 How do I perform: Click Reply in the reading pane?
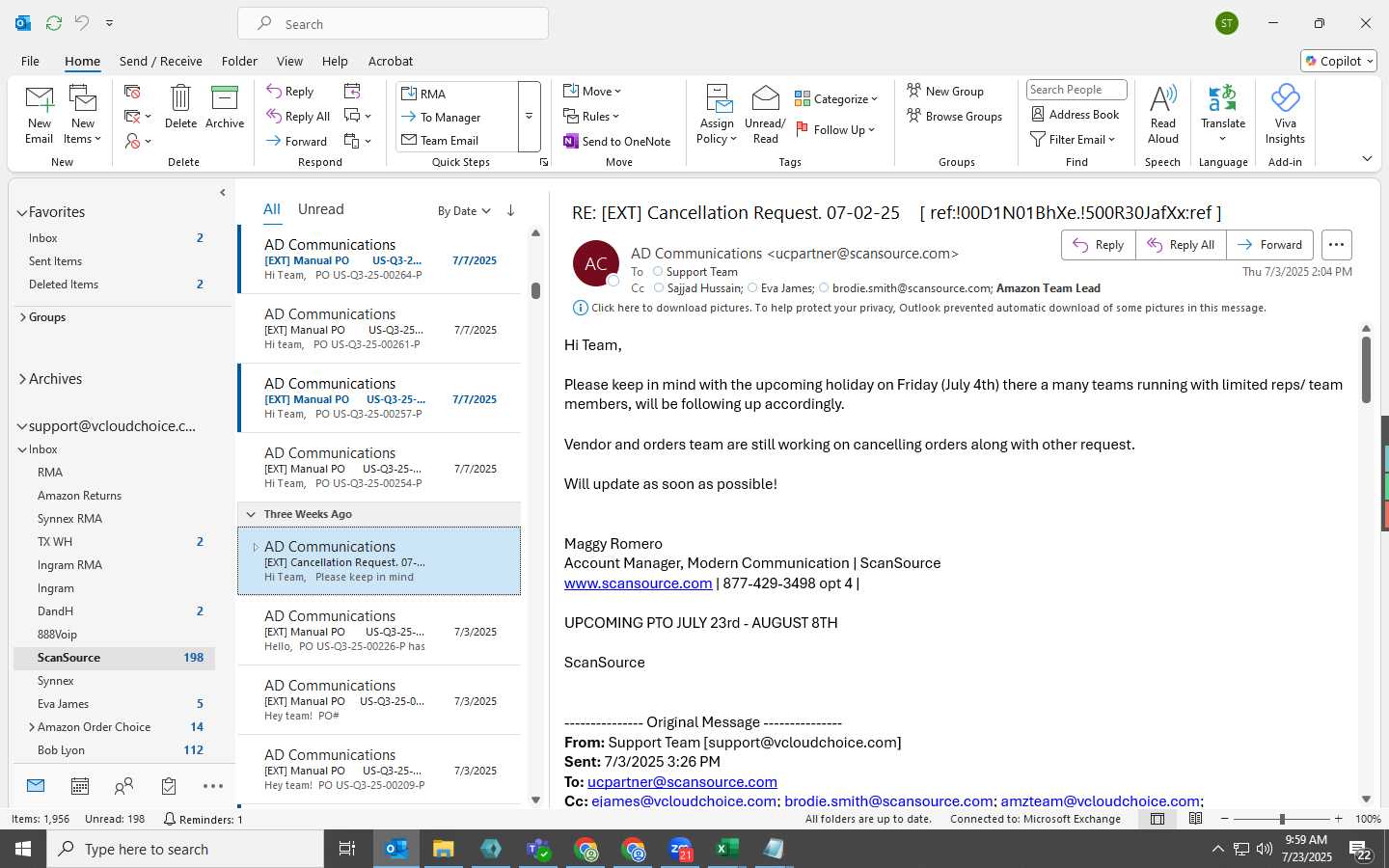[x=1099, y=245]
